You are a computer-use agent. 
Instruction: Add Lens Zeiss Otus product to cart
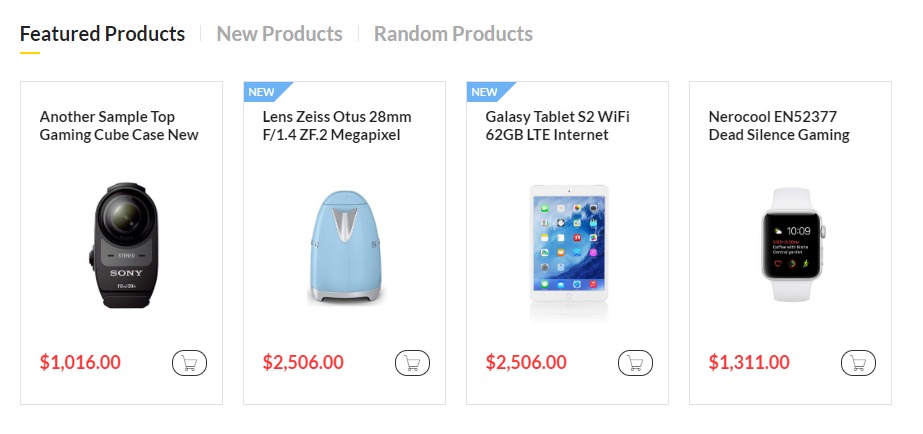pyautogui.click(x=412, y=363)
